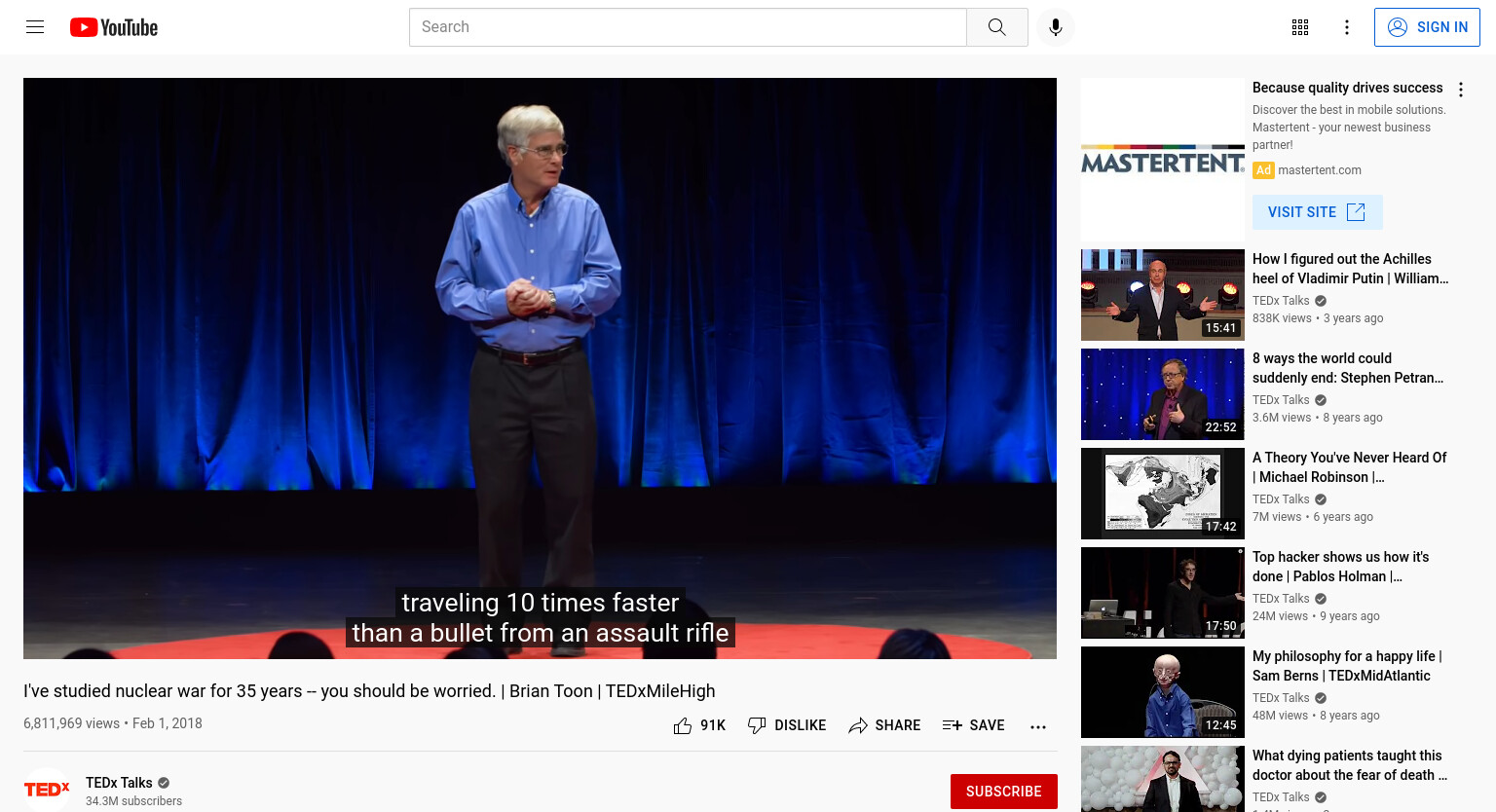The image size is (1496, 812).
Task: Click the 91K like count
Action: tap(713, 725)
